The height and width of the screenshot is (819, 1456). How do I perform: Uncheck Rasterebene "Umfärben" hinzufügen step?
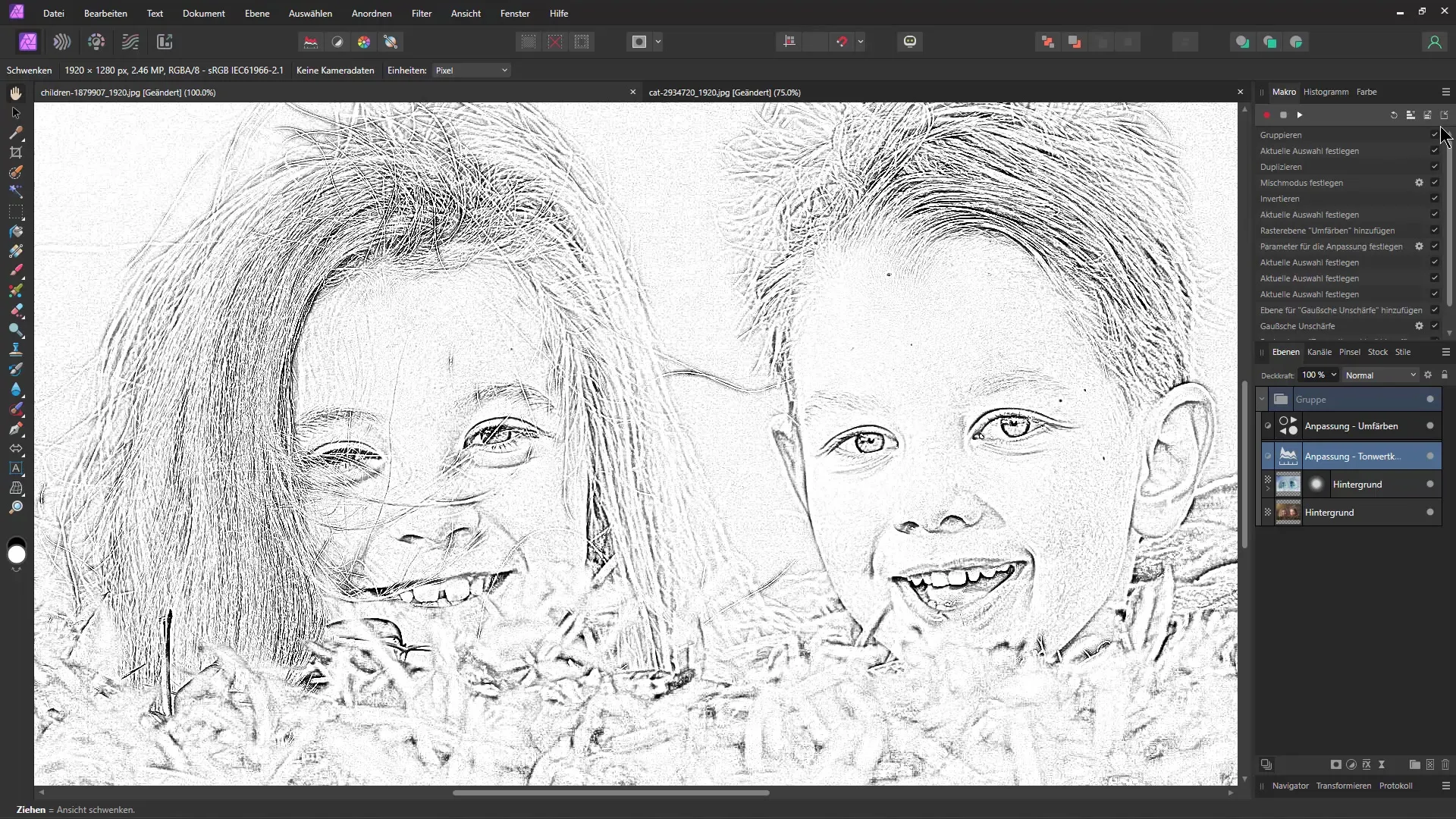[x=1435, y=231]
